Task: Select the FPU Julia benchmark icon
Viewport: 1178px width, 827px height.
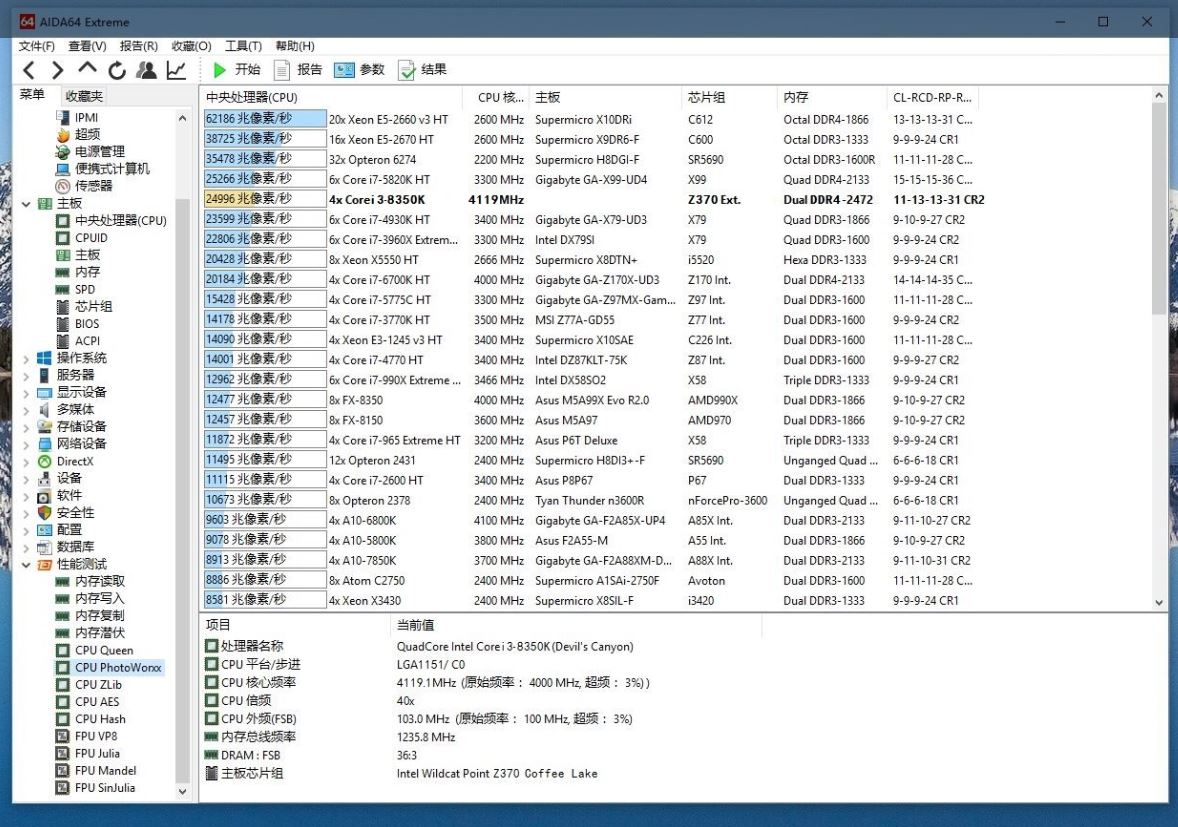Action: [63, 753]
